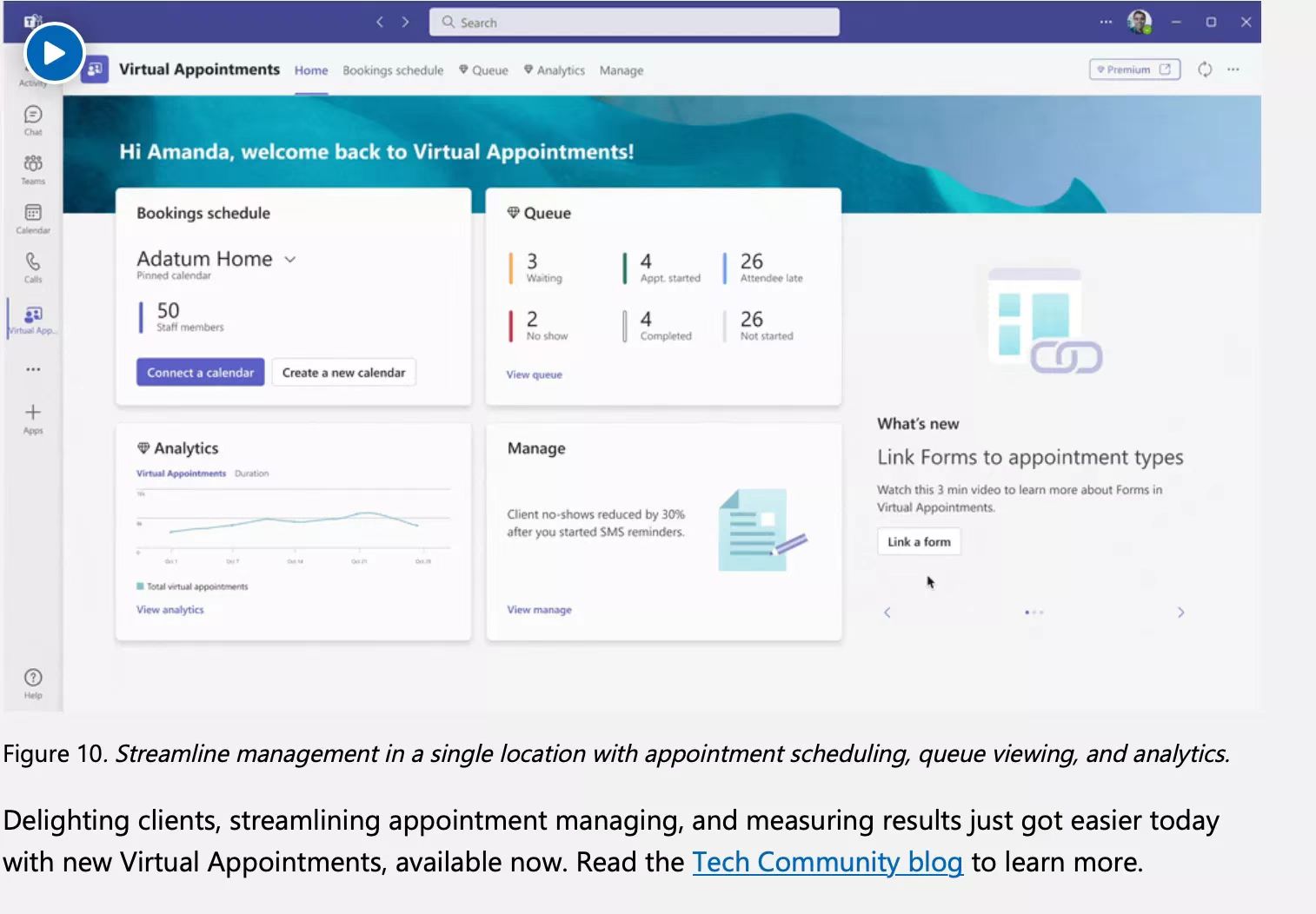Click the 4 Appt. started stat
The width and height of the screenshot is (1316, 914).
[x=662, y=268]
